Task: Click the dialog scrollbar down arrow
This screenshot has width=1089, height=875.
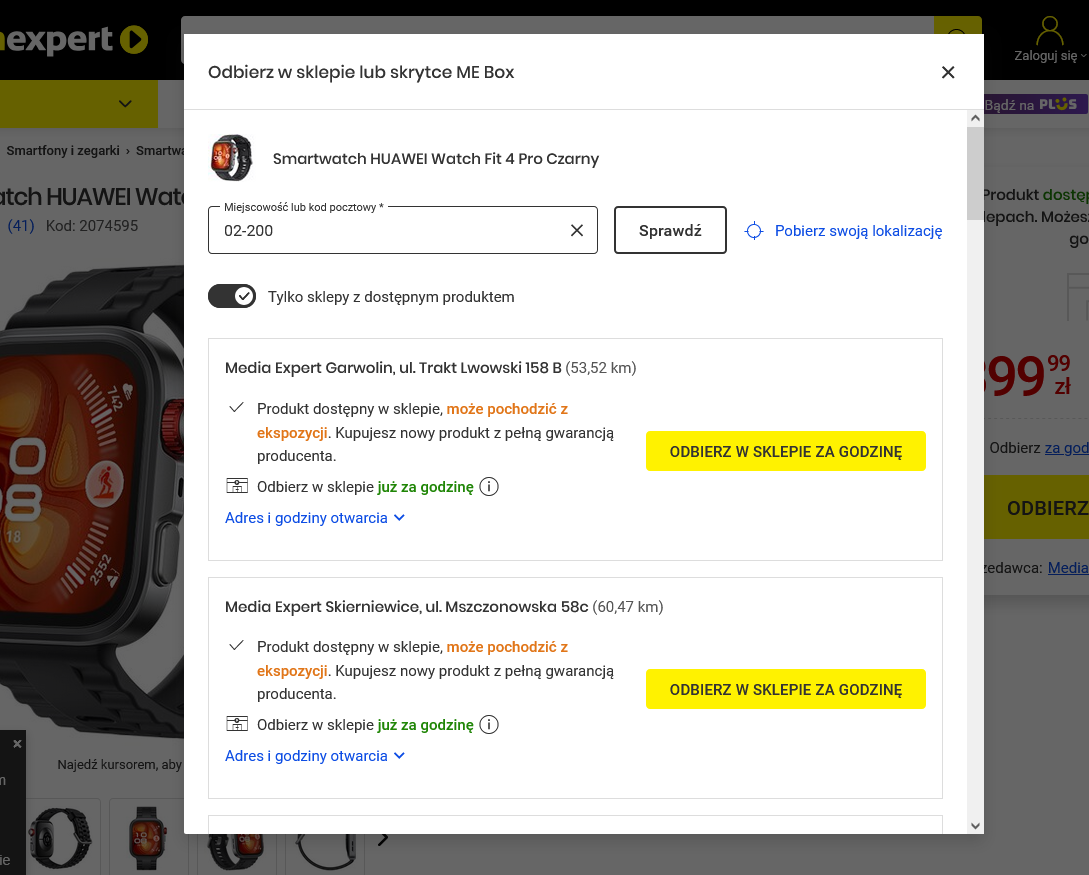Action: (x=975, y=826)
